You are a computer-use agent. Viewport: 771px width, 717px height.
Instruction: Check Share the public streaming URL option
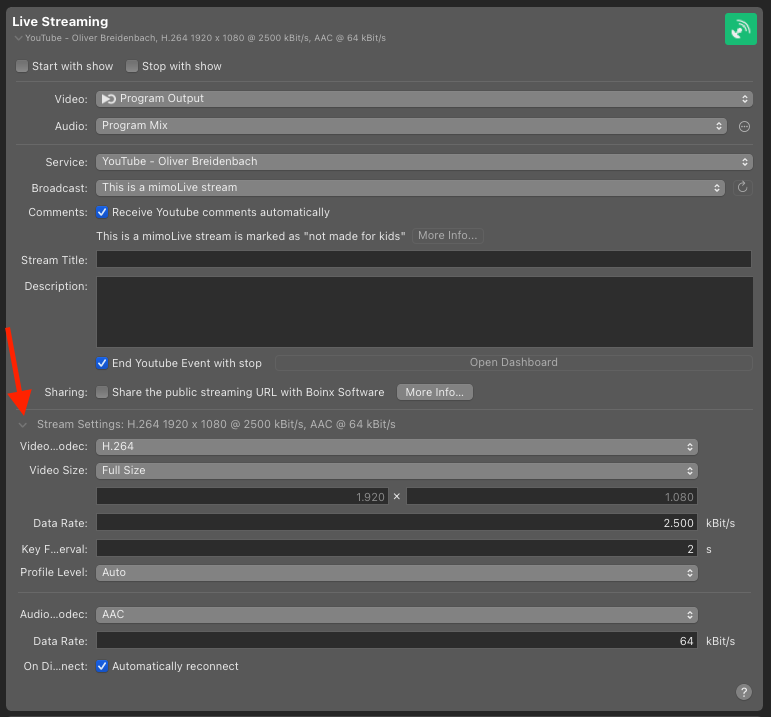[x=102, y=392]
